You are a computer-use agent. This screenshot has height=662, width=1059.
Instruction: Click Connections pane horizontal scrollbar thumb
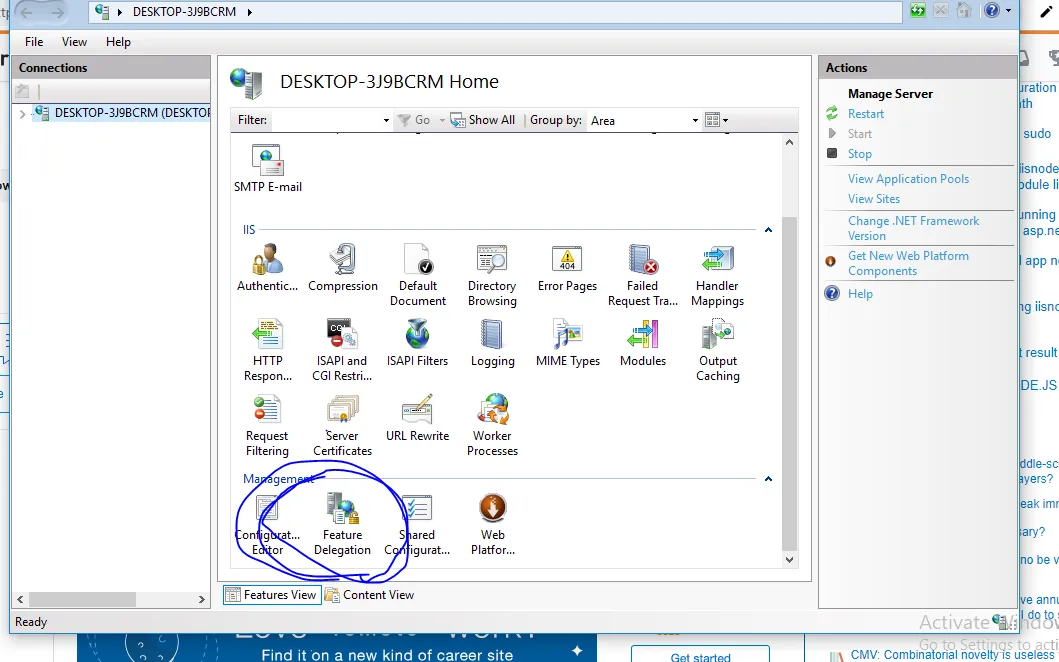[82, 599]
